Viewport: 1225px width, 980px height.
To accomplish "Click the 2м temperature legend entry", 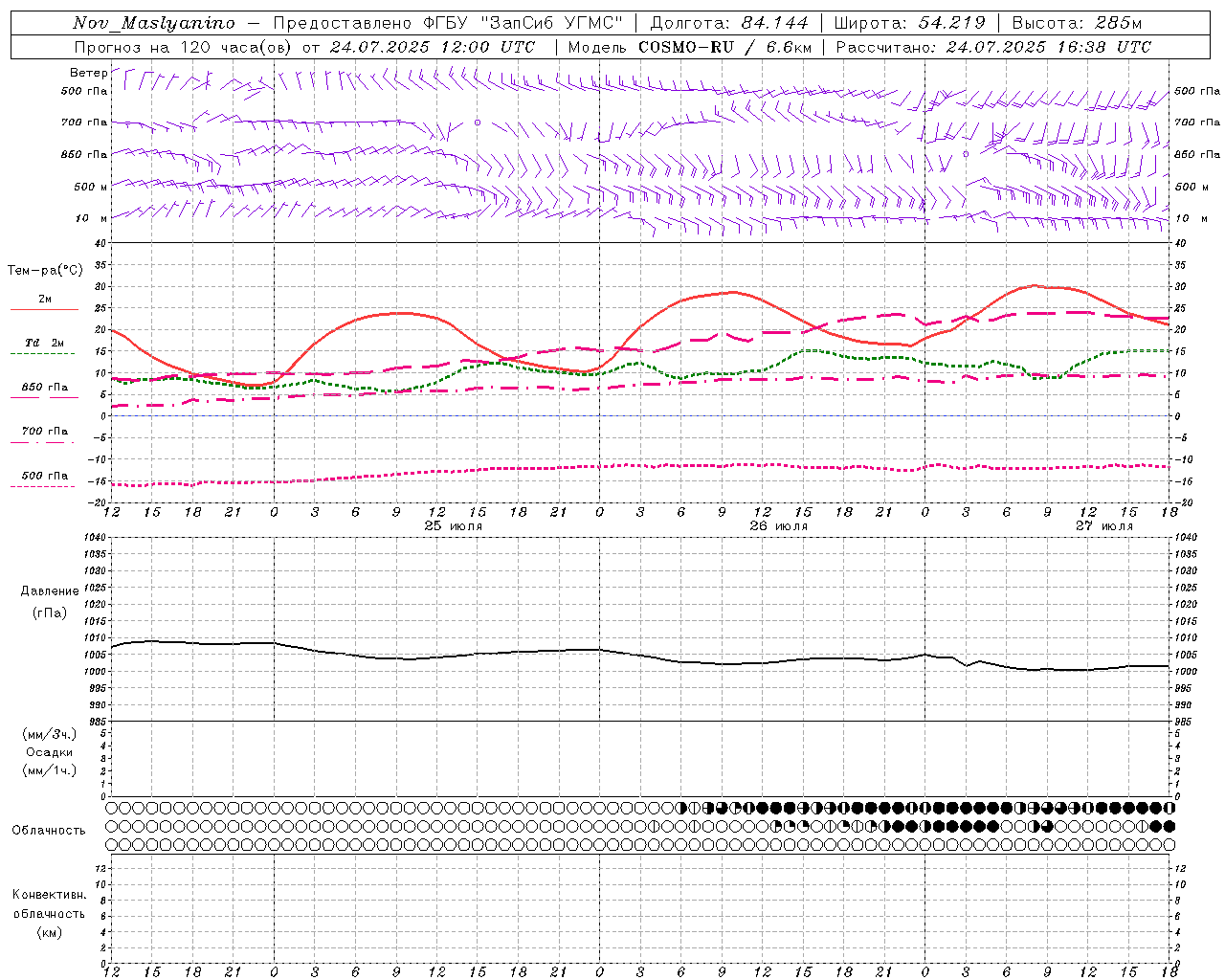I will pyautogui.click(x=45, y=300).
